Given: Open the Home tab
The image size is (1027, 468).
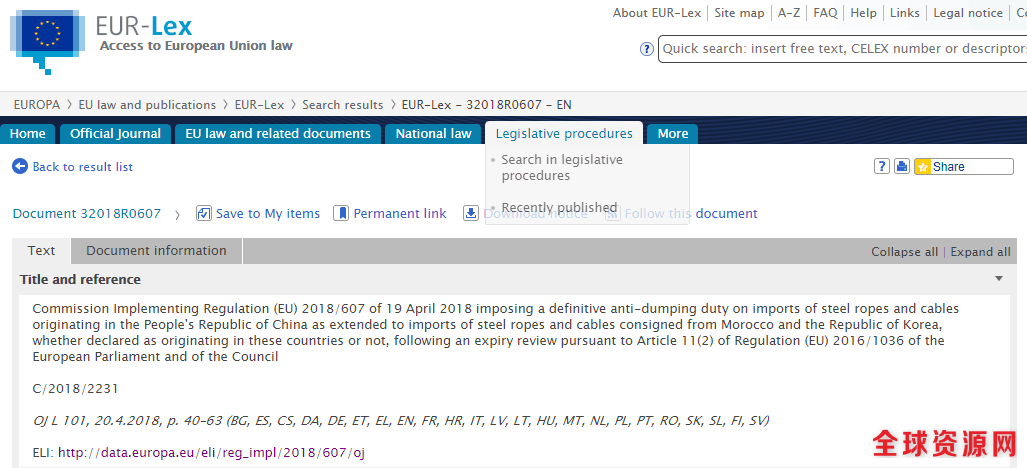Looking at the screenshot, I should [x=28, y=134].
